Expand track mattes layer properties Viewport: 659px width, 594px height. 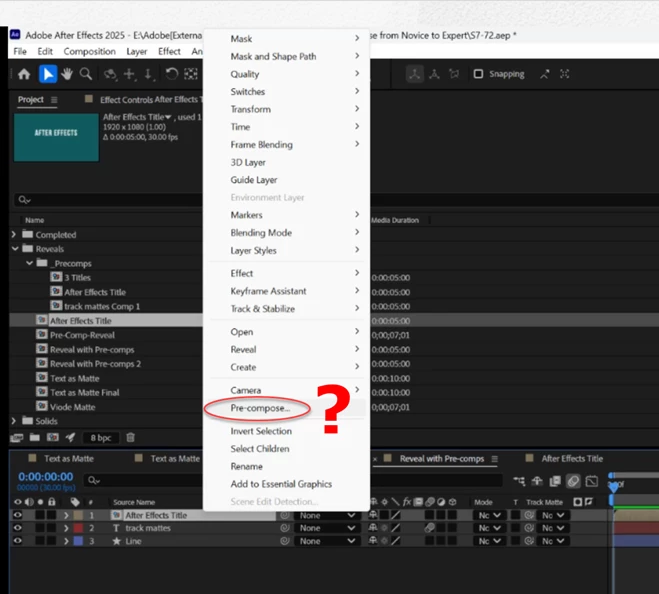(x=66, y=528)
